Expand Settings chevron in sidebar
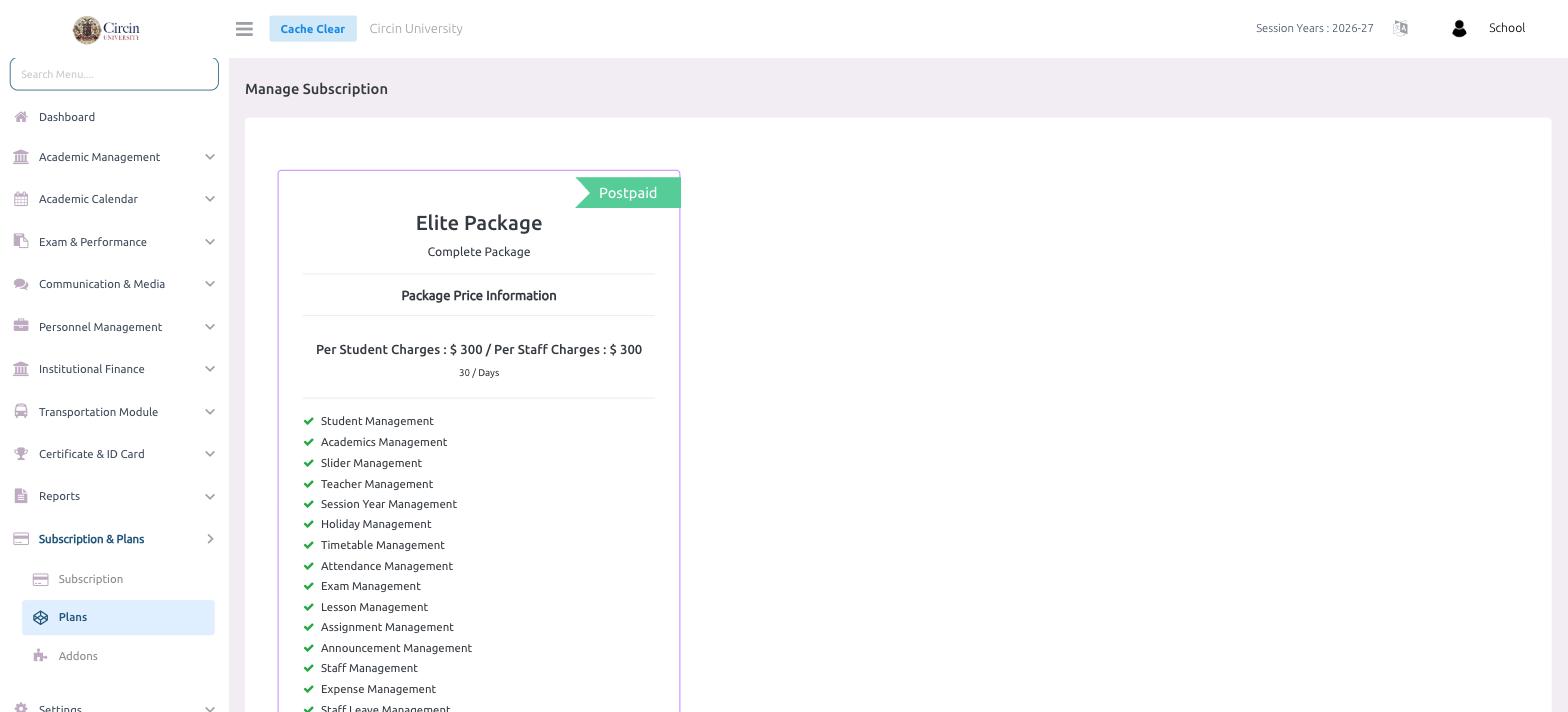Screen dimensions: 1568x712 (210, 707)
